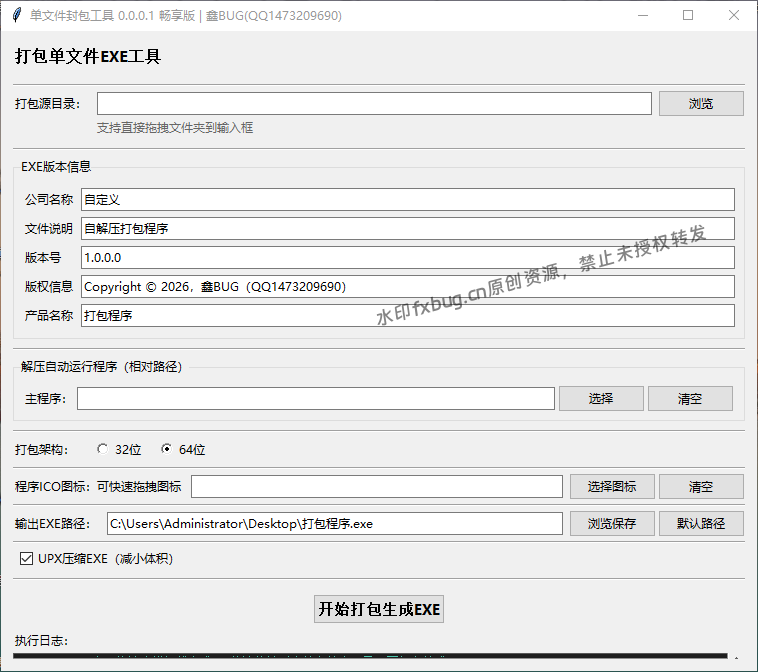Image resolution: width=758 pixels, height=672 pixels.
Task: Select the 32位 architecture radio button
Action: [102, 449]
